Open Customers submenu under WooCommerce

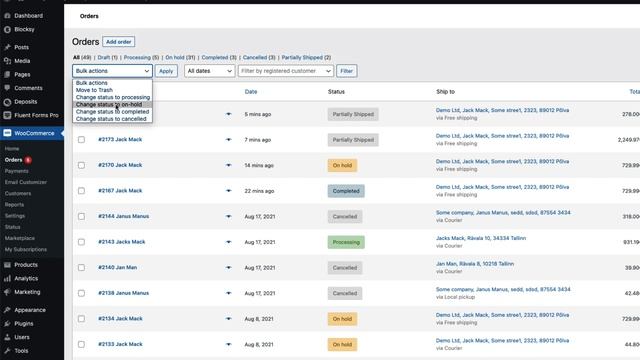pos(18,193)
